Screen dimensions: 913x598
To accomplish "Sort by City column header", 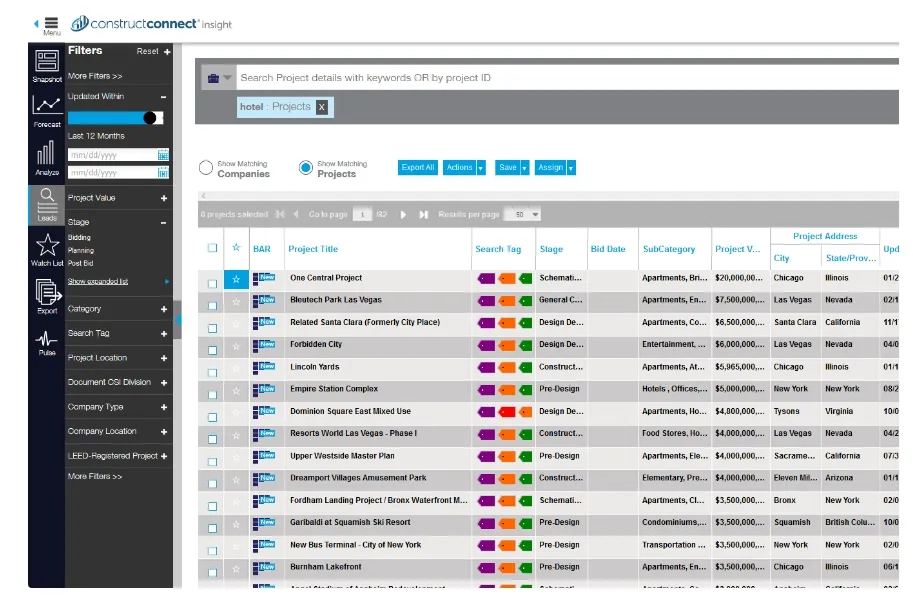I will click(x=781, y=258).
